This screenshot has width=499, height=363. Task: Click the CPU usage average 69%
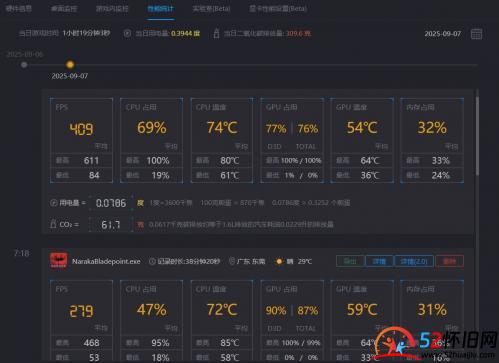(152, 128)
